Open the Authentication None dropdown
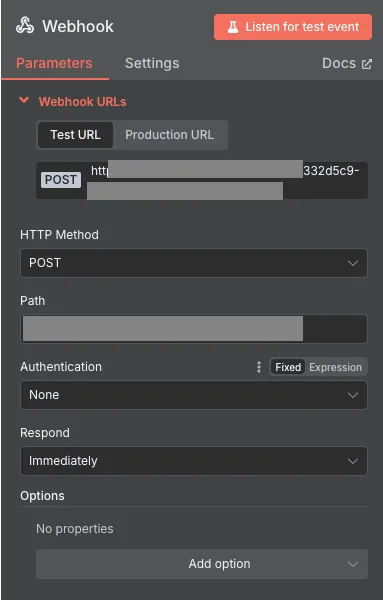 [194, 395]
